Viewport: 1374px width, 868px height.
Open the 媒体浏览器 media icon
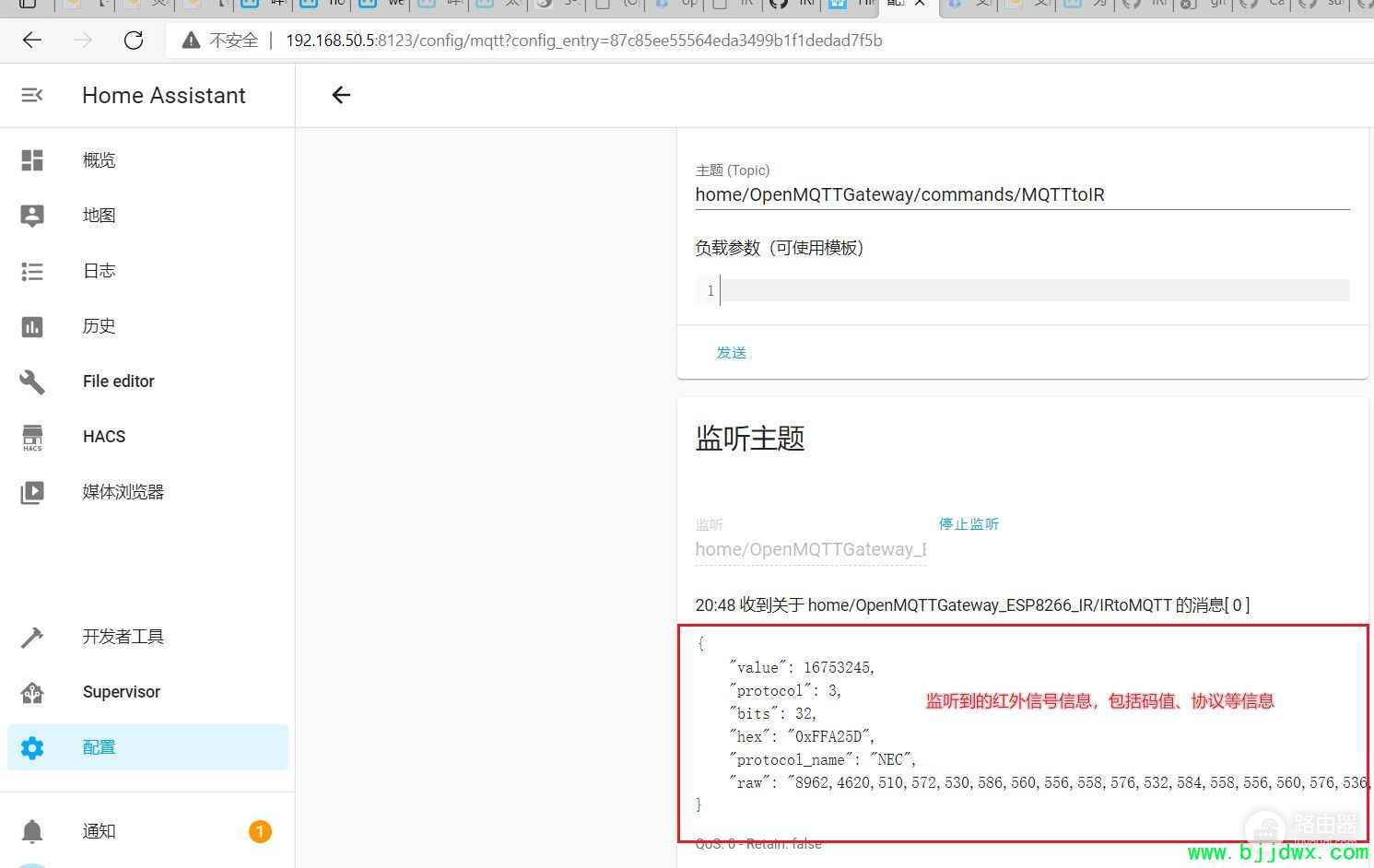(32, 492)
